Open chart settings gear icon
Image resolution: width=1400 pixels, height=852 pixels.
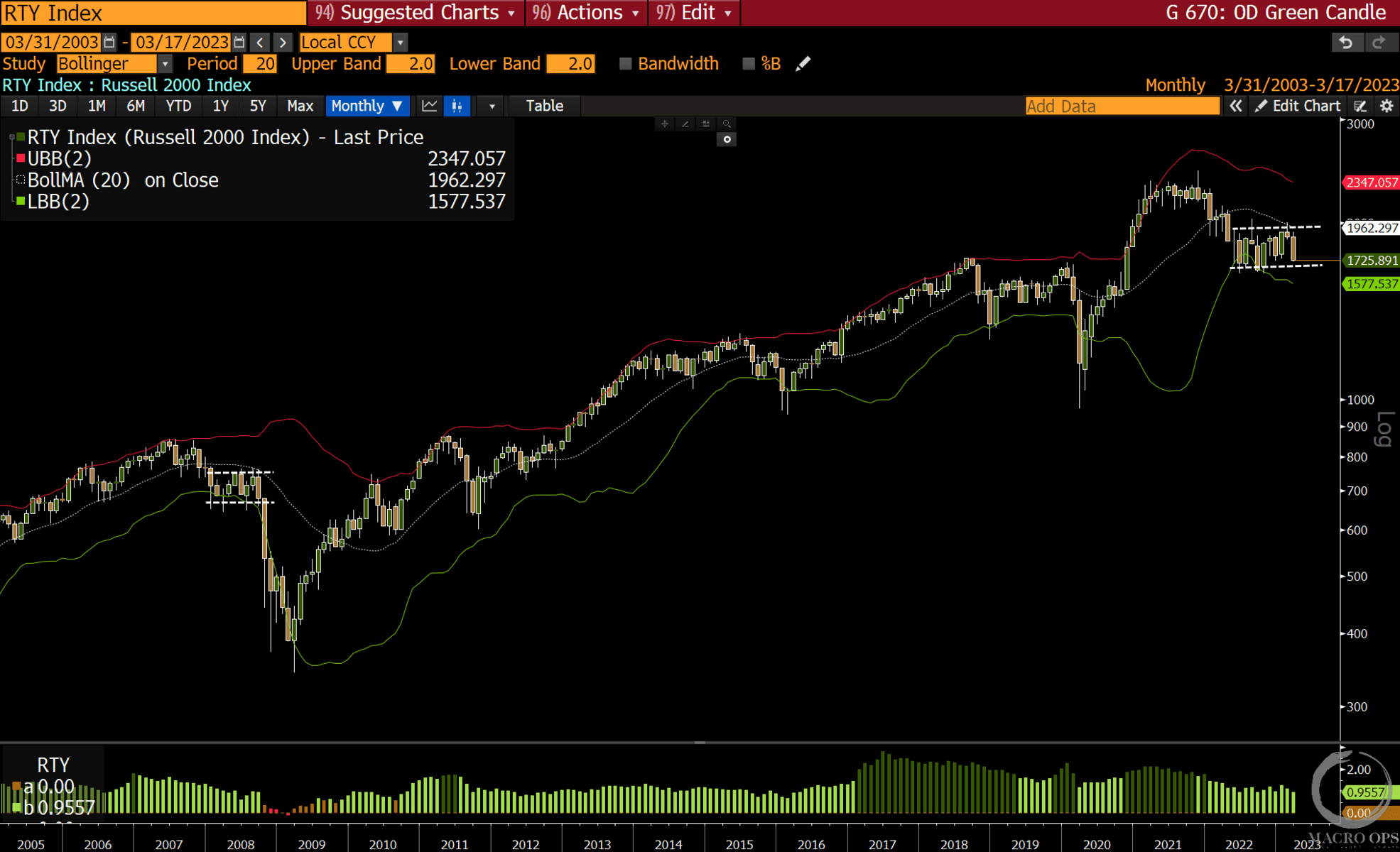(x=1387, y=106)
